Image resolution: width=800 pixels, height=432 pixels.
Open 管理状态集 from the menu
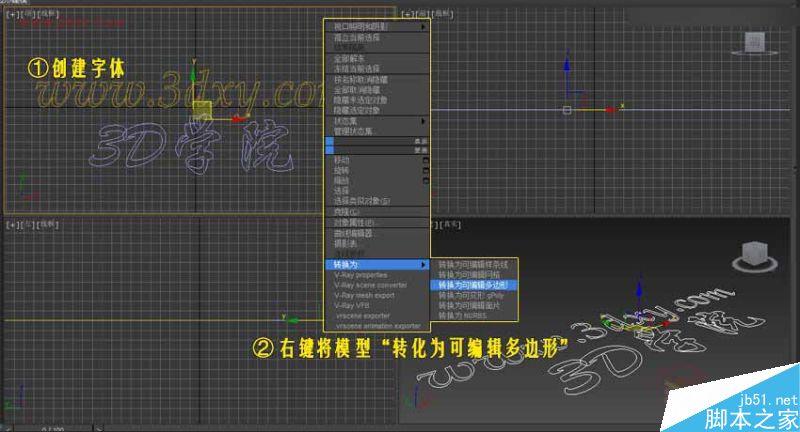point(353,132)
